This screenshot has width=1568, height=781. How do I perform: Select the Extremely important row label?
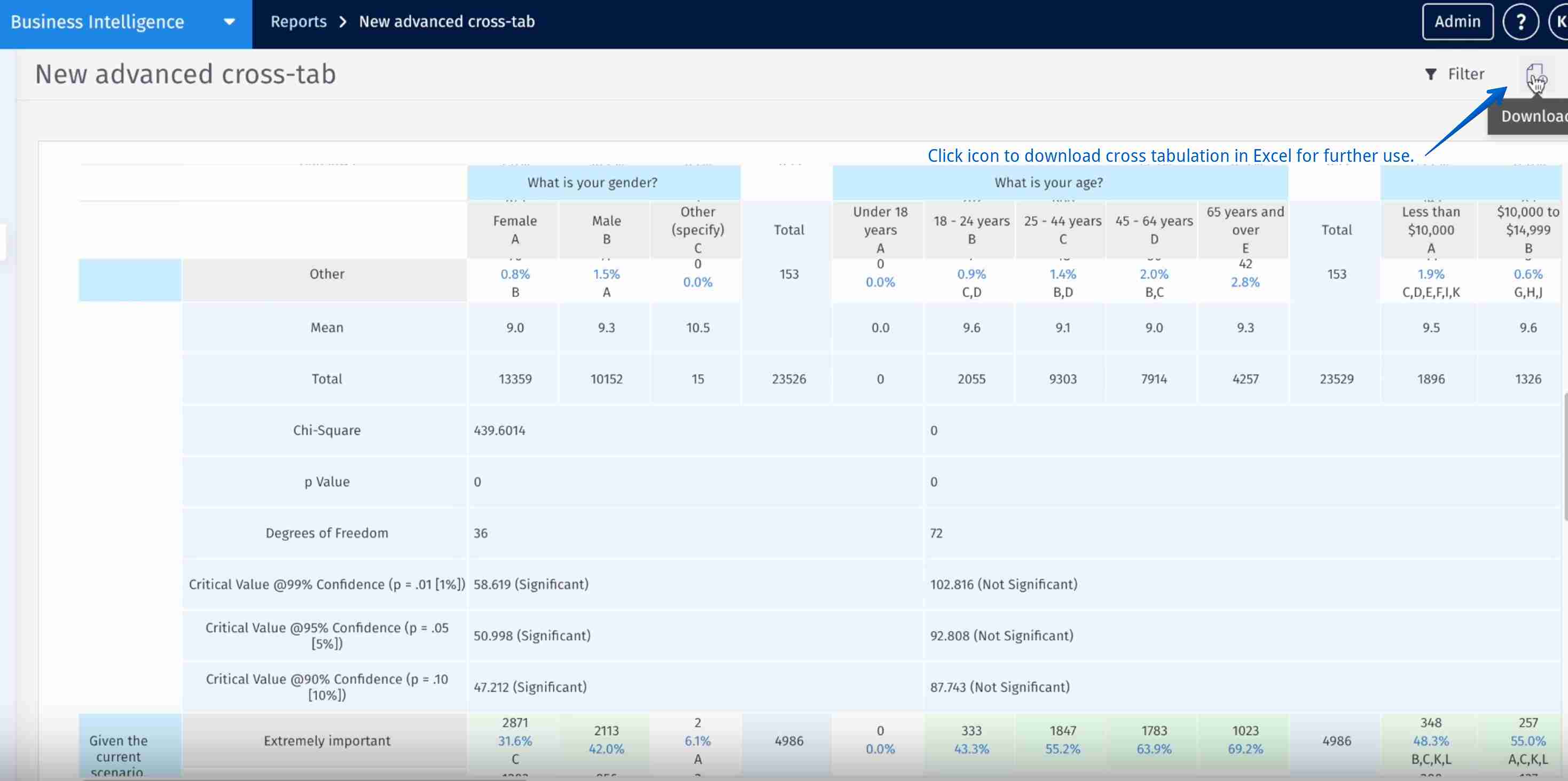(x=327, y=741)
